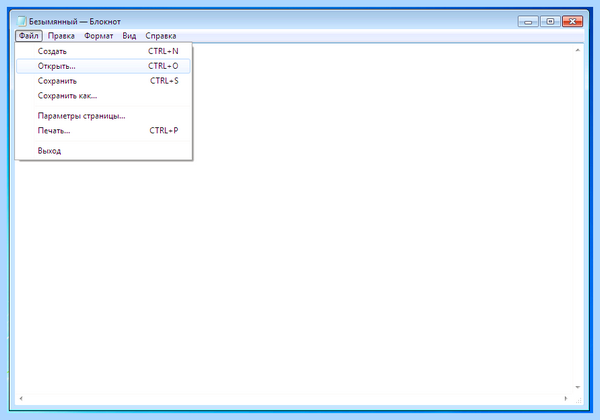Select Печать... from the menu
Viewport: 600px width, 420px height.
[103, 131]
